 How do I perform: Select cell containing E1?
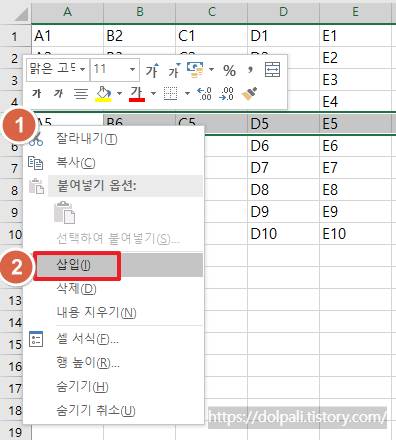(x=355, y=36)
